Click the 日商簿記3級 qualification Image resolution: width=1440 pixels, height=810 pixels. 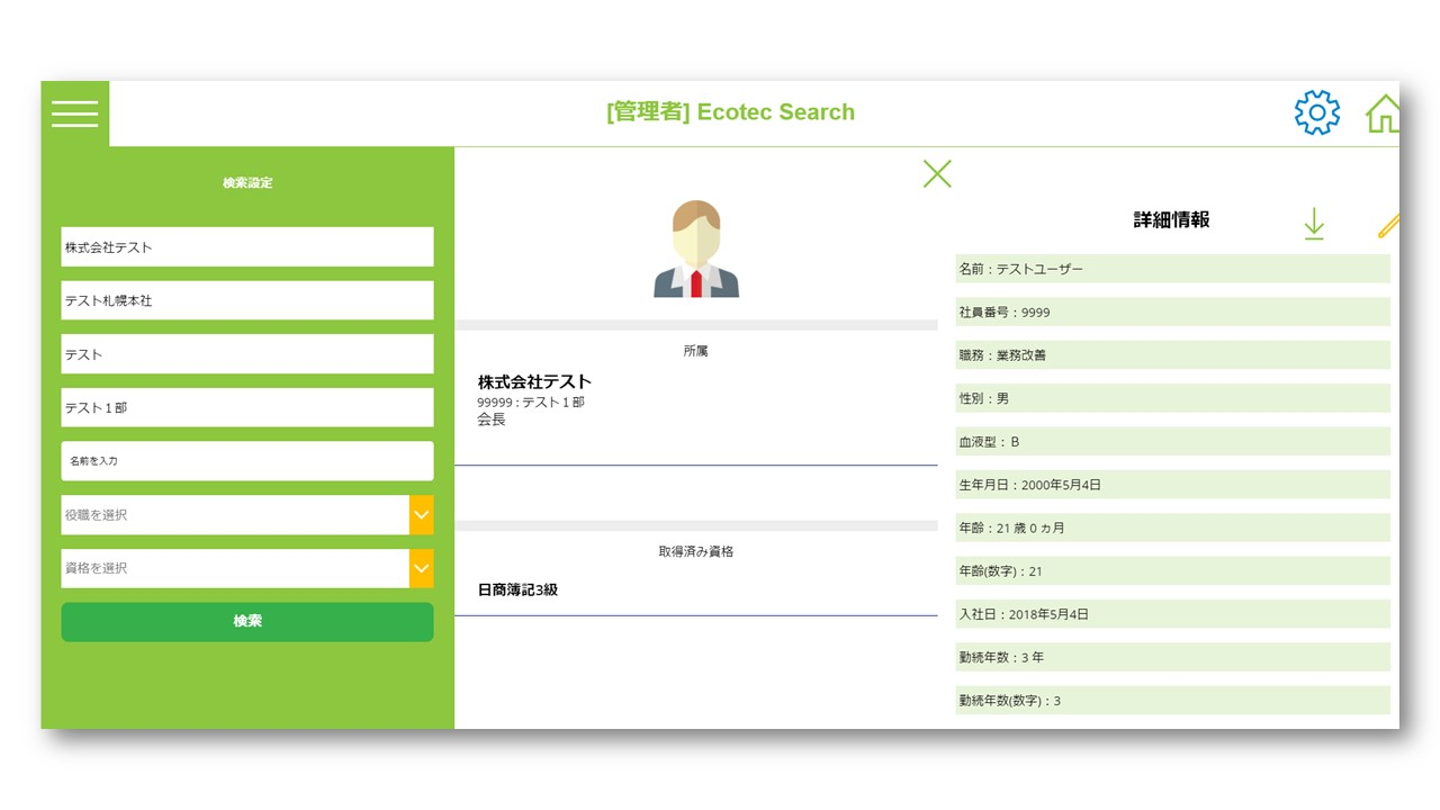[518, 590]
